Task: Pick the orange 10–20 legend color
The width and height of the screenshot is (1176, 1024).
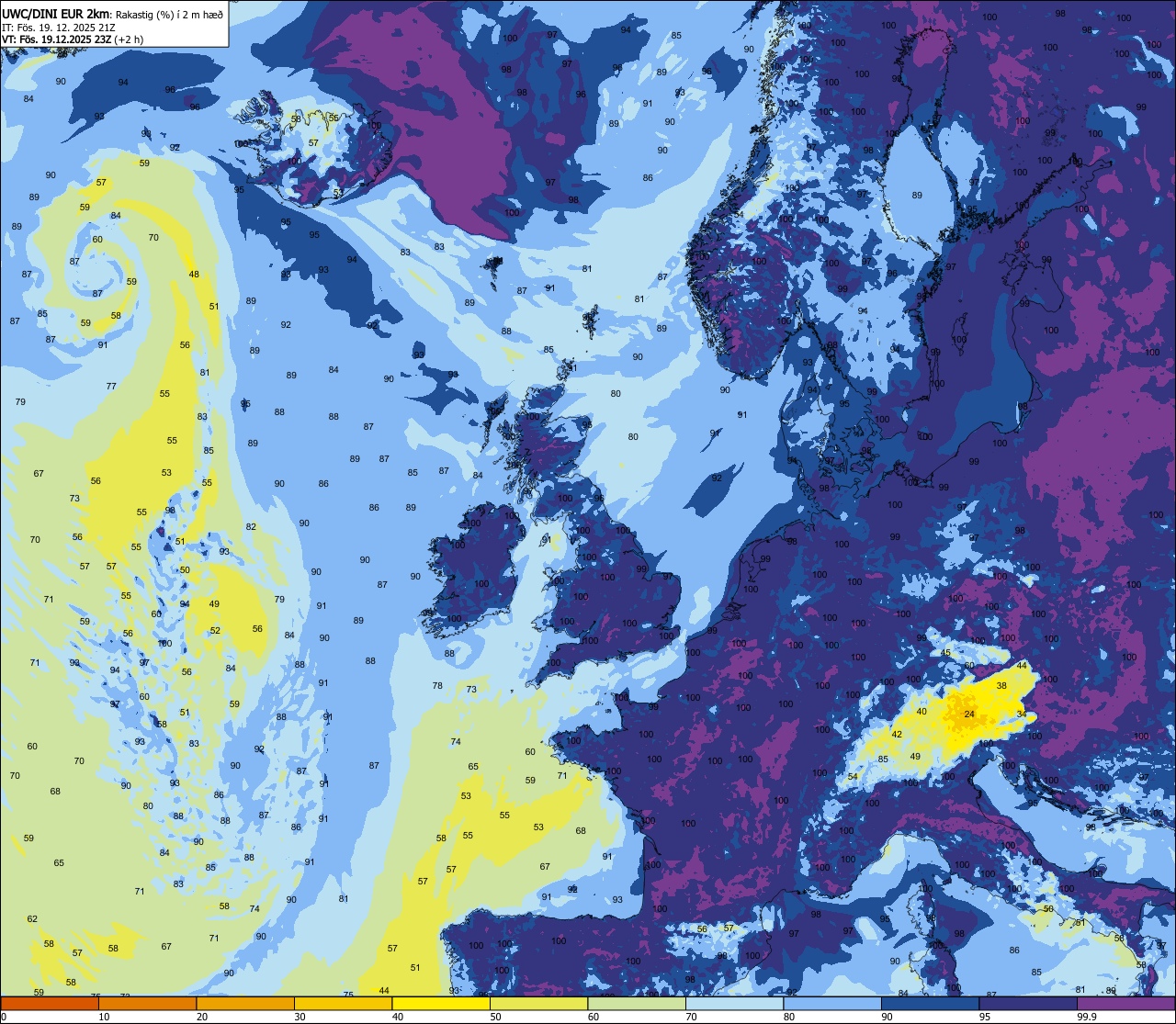Action: point(147,1004)
